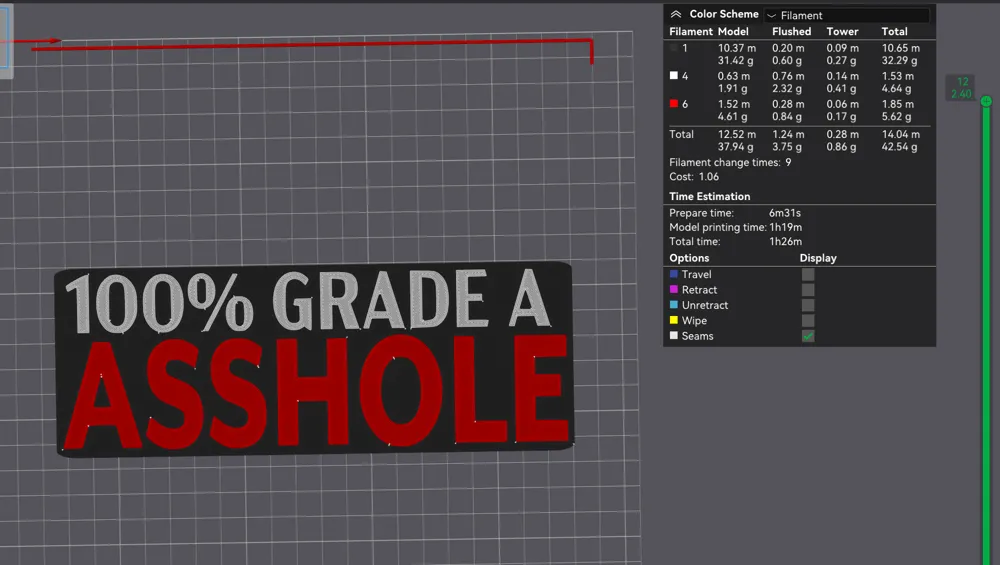Click the Tower column header
This screenshot has height=565, width=1000.
tap(842, 31)
